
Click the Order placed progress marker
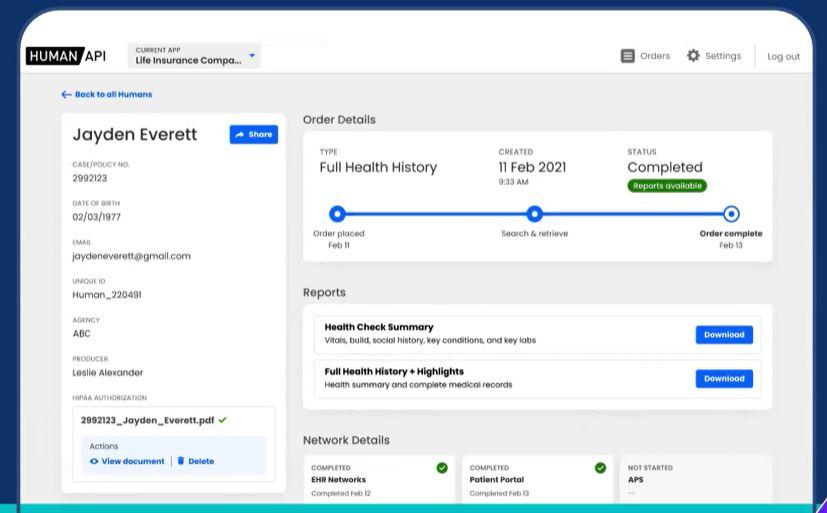tap(337, 213)
